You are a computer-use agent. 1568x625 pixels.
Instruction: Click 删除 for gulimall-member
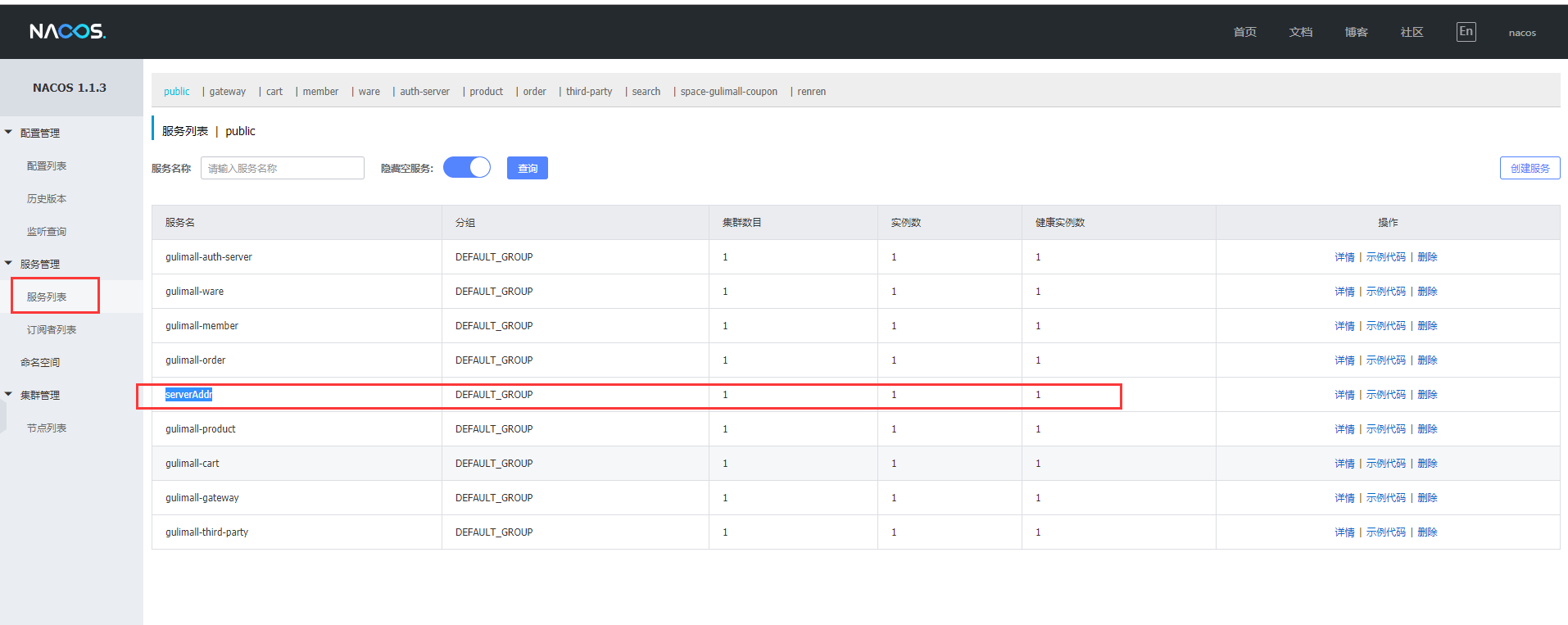pos(1427,326)
